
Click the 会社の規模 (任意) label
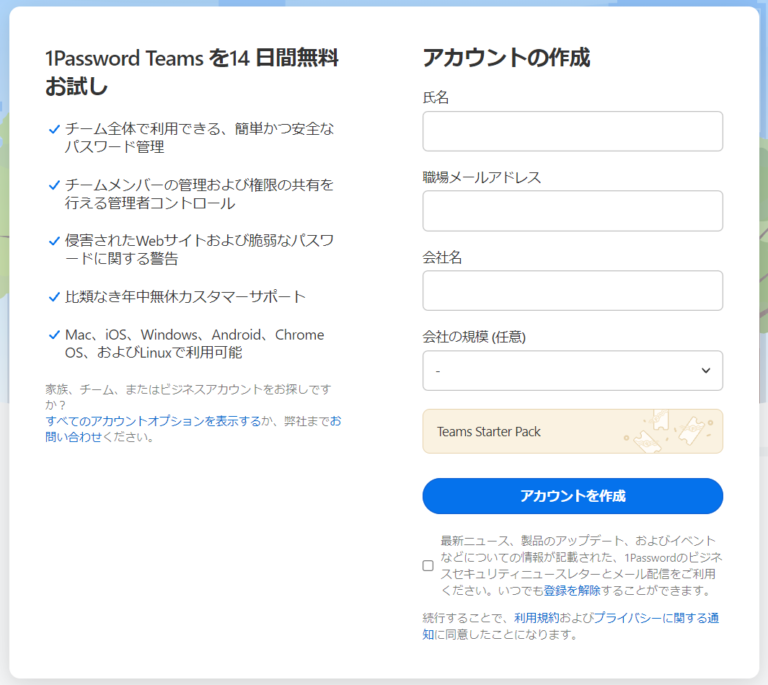coord(474,337)
